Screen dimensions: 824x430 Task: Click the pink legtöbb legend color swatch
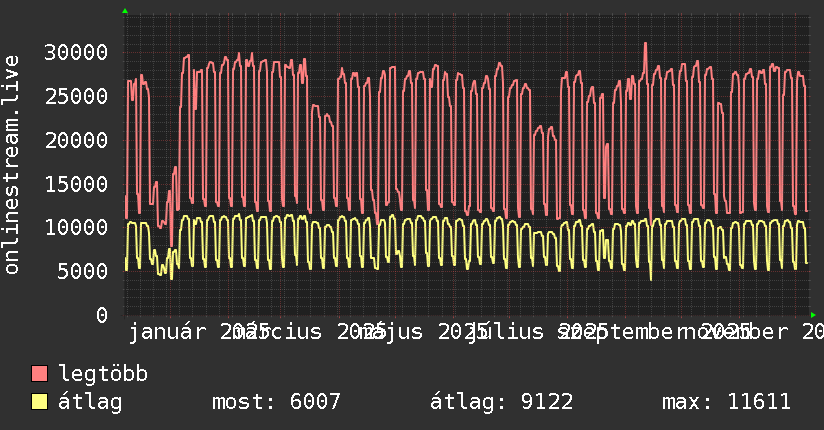(x=40, y=374)
